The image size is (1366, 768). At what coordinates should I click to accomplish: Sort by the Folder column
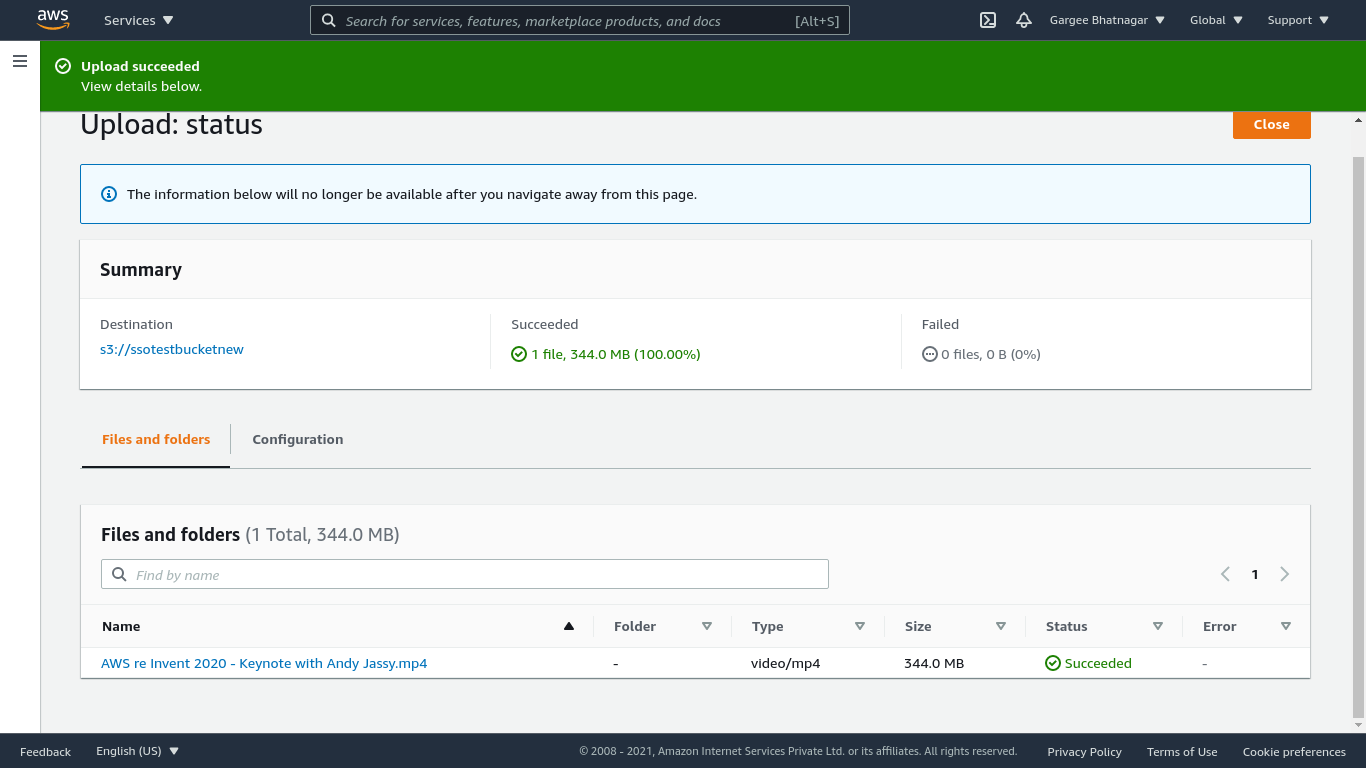tap(707, 626)
